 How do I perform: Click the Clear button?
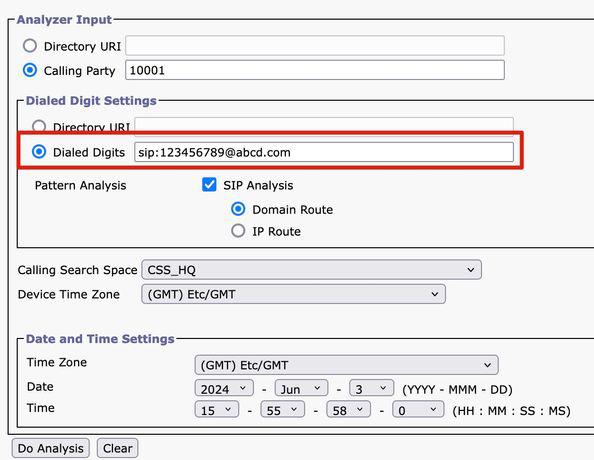click(117, 448)
